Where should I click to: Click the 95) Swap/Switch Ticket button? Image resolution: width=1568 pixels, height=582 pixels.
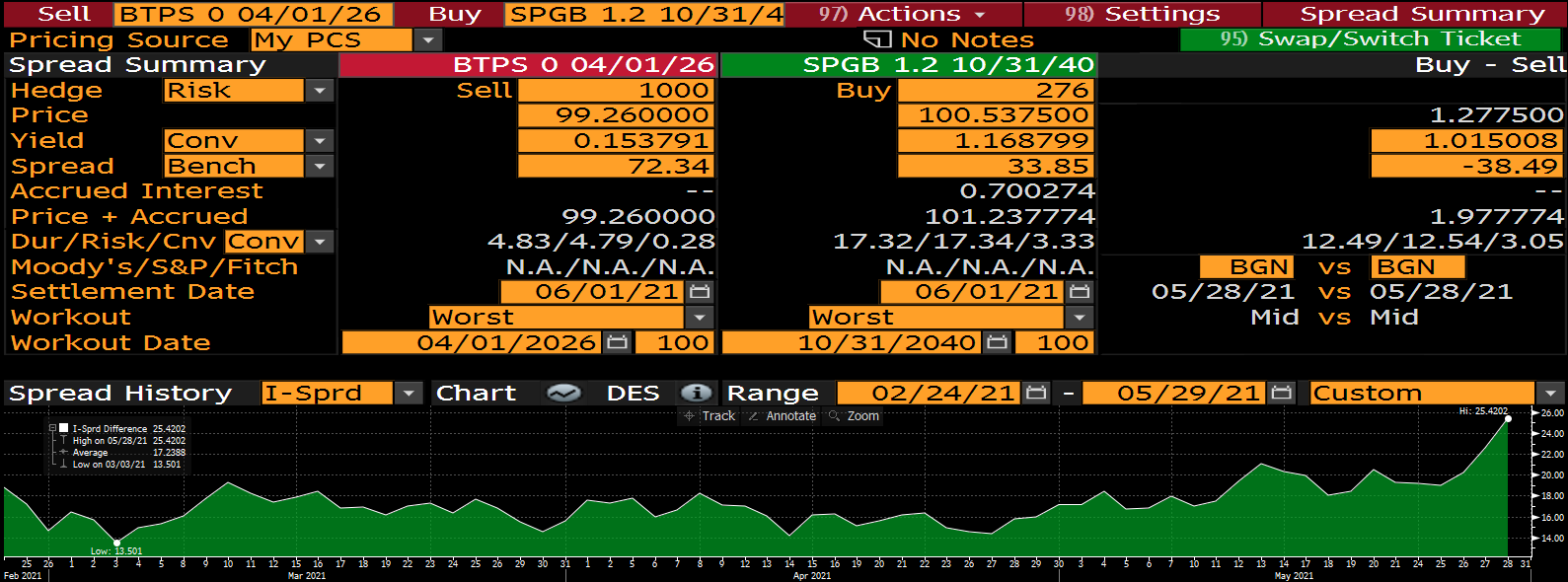(x=1371, y=39)
